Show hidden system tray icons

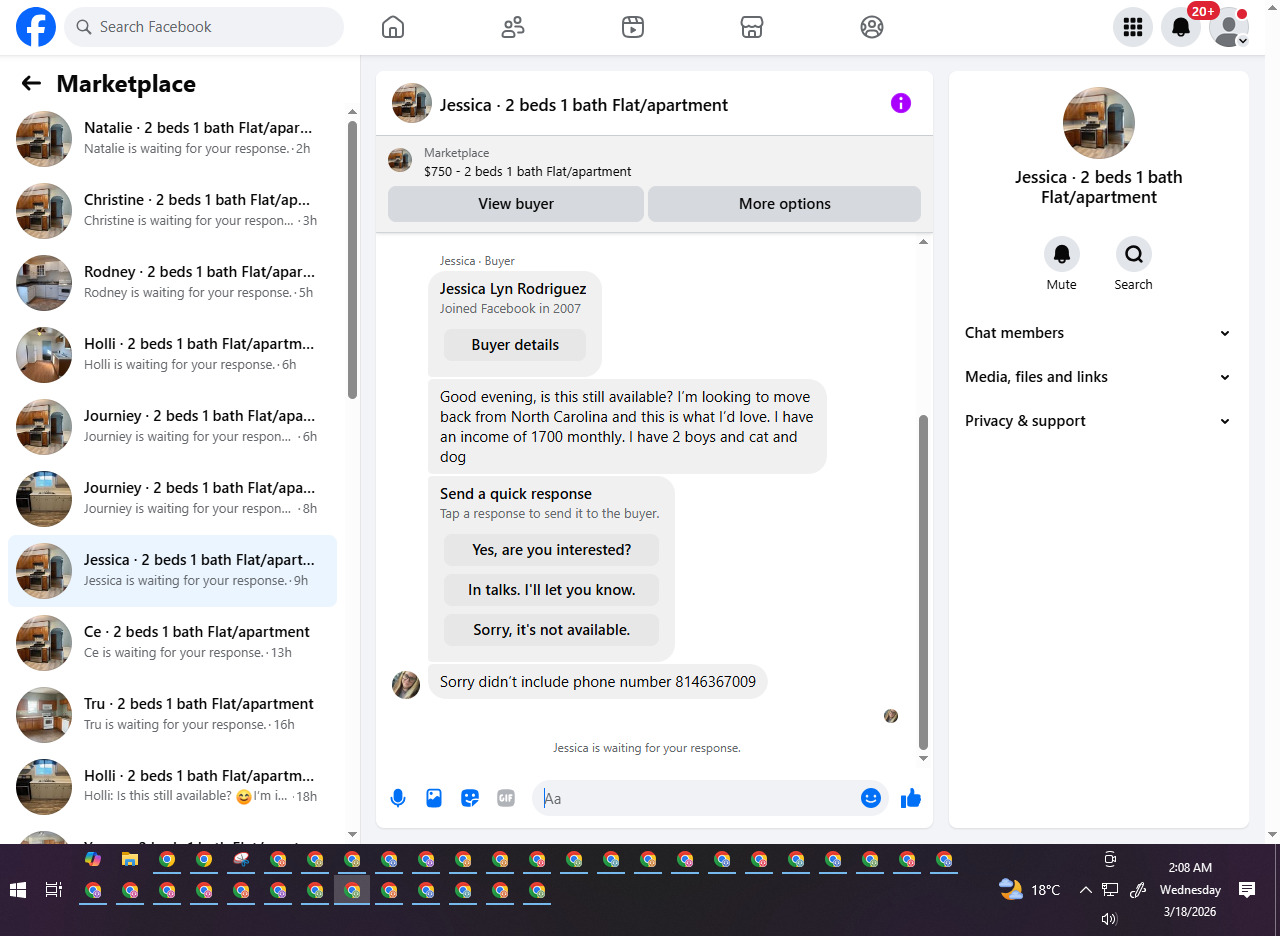point(1085,890)
